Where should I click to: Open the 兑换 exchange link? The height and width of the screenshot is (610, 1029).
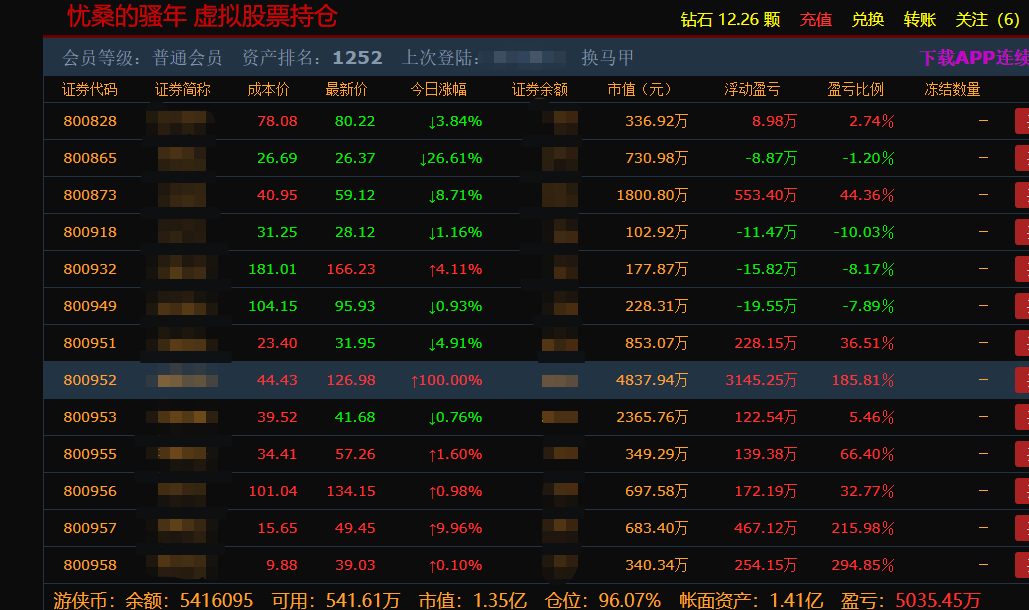[867, 19]
